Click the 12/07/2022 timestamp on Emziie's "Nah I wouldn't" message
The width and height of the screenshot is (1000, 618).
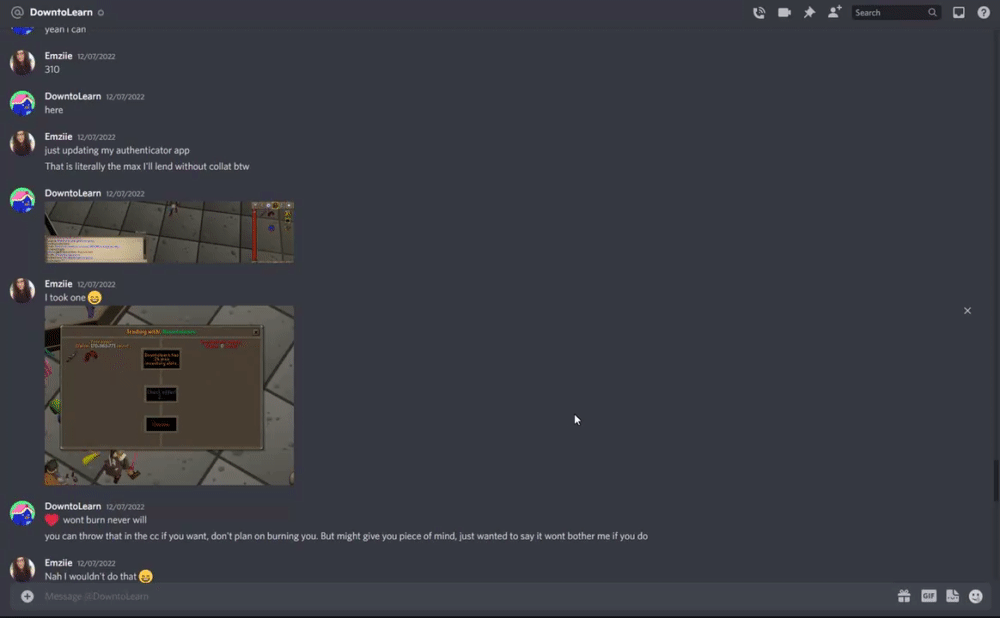[96, 563]
